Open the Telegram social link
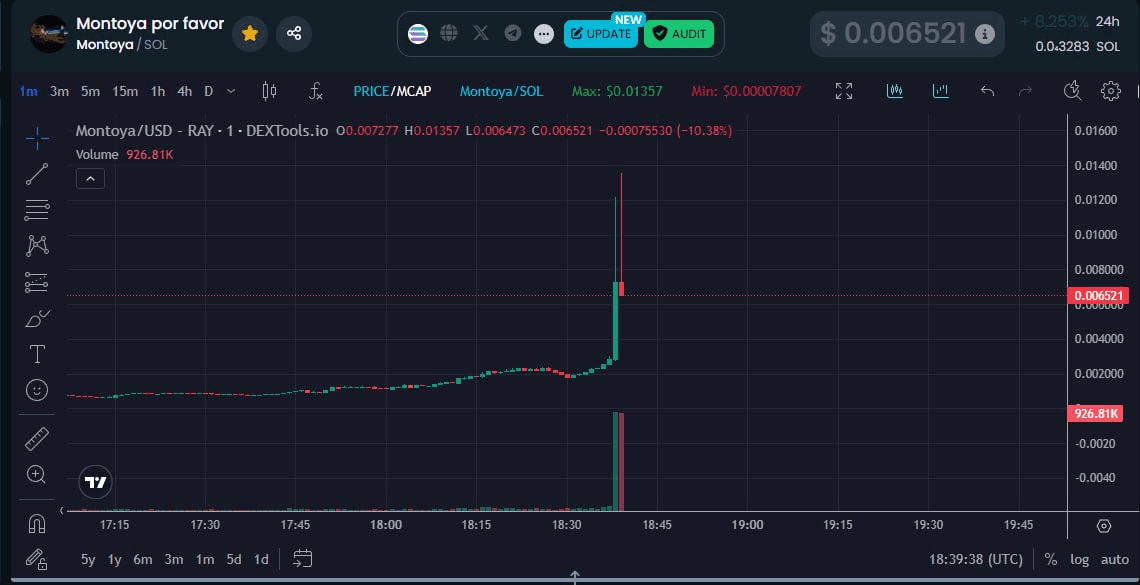Image resolution: width=1140 pixels, height=585 pixels. [x=513, y=33]
